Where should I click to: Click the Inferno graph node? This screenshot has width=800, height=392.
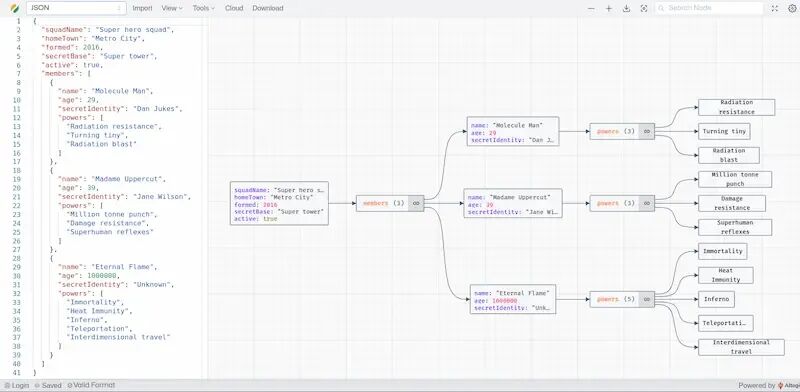[x=716, y=299]
